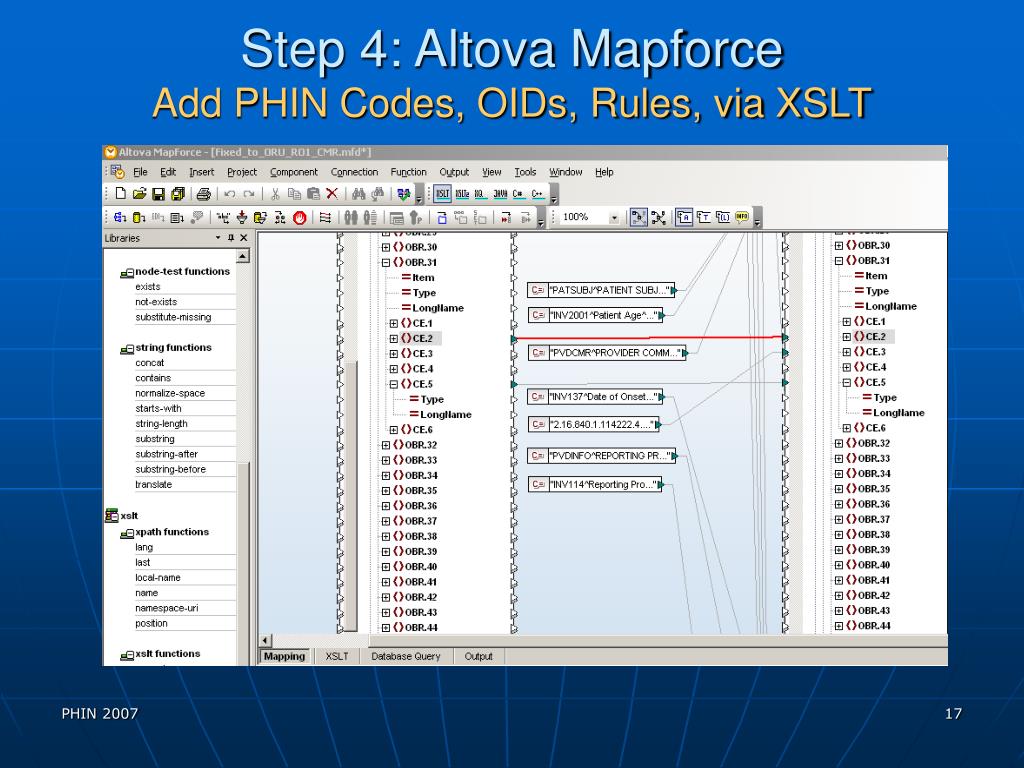Collapse the string functions library group
The height and width of the screenshot is (768, 1024).
[x=127, y=349]
